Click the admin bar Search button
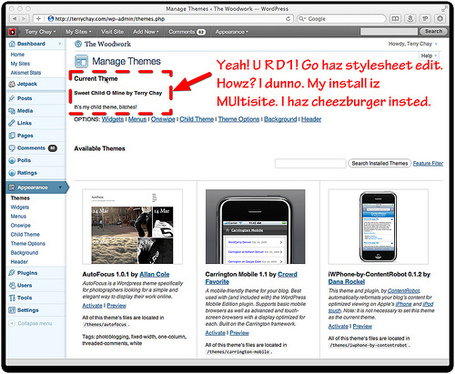 pyautogui.click(x=433, y=31)
